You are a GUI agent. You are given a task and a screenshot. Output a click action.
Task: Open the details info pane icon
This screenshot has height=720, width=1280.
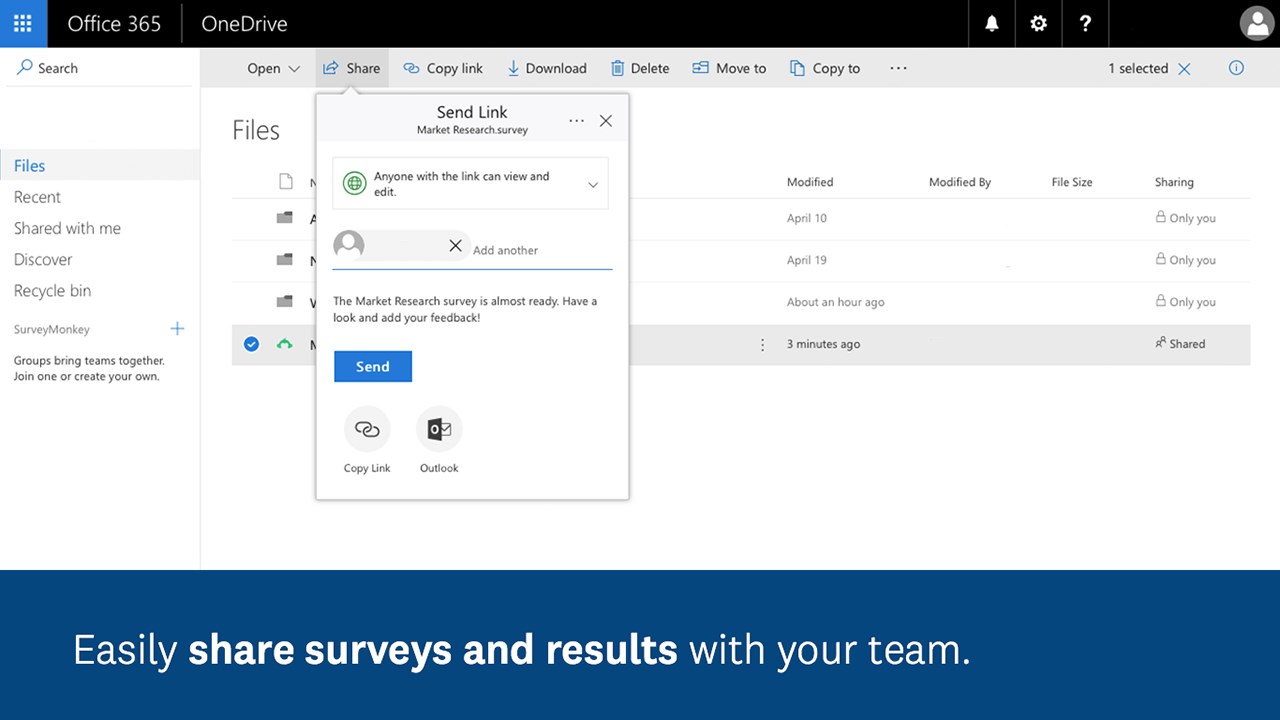(x=1236, y=68)
